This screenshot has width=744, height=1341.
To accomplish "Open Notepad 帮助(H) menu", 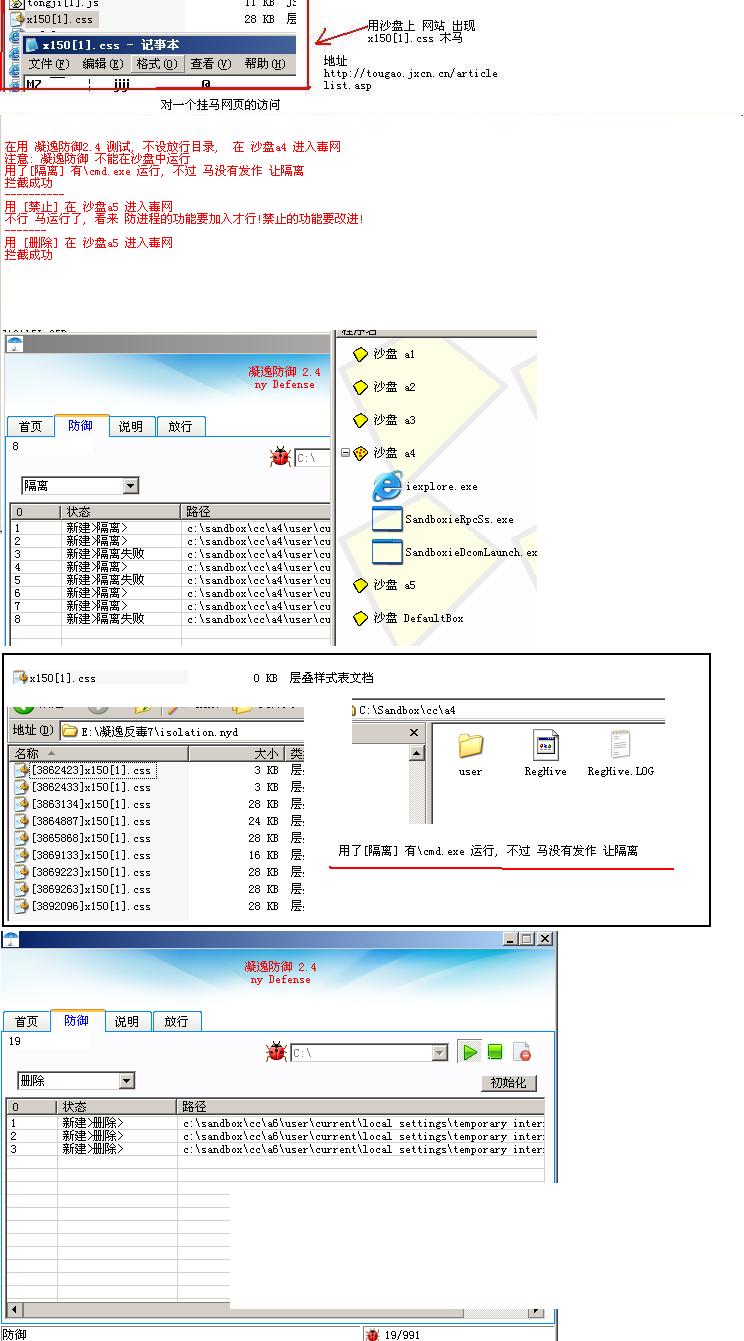I will [x=264, y=64].
